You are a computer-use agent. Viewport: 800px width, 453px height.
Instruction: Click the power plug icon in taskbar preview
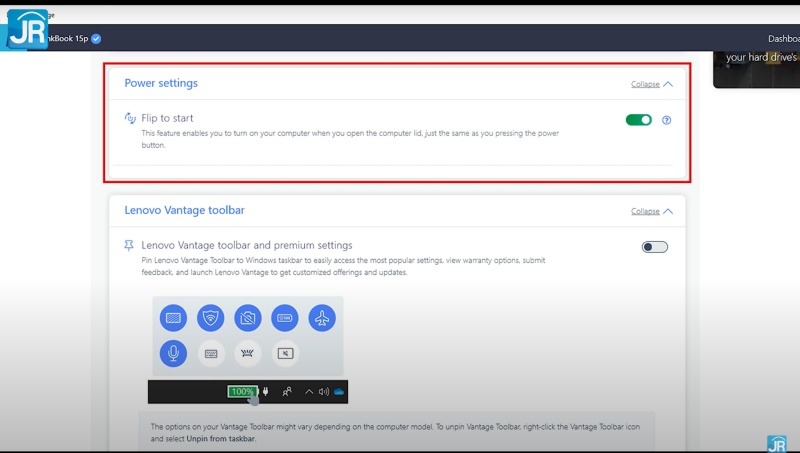pos(265,392)
